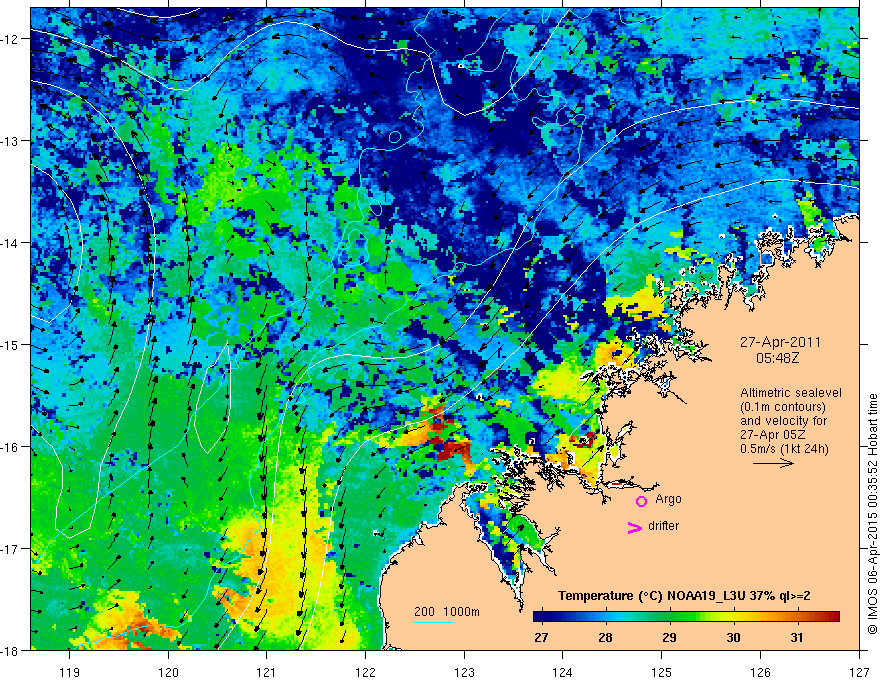Image resolution: width=880 pixels, height=680 pixels.
Task: Click the time '05:48Z' text
Action: coord(777,358)
